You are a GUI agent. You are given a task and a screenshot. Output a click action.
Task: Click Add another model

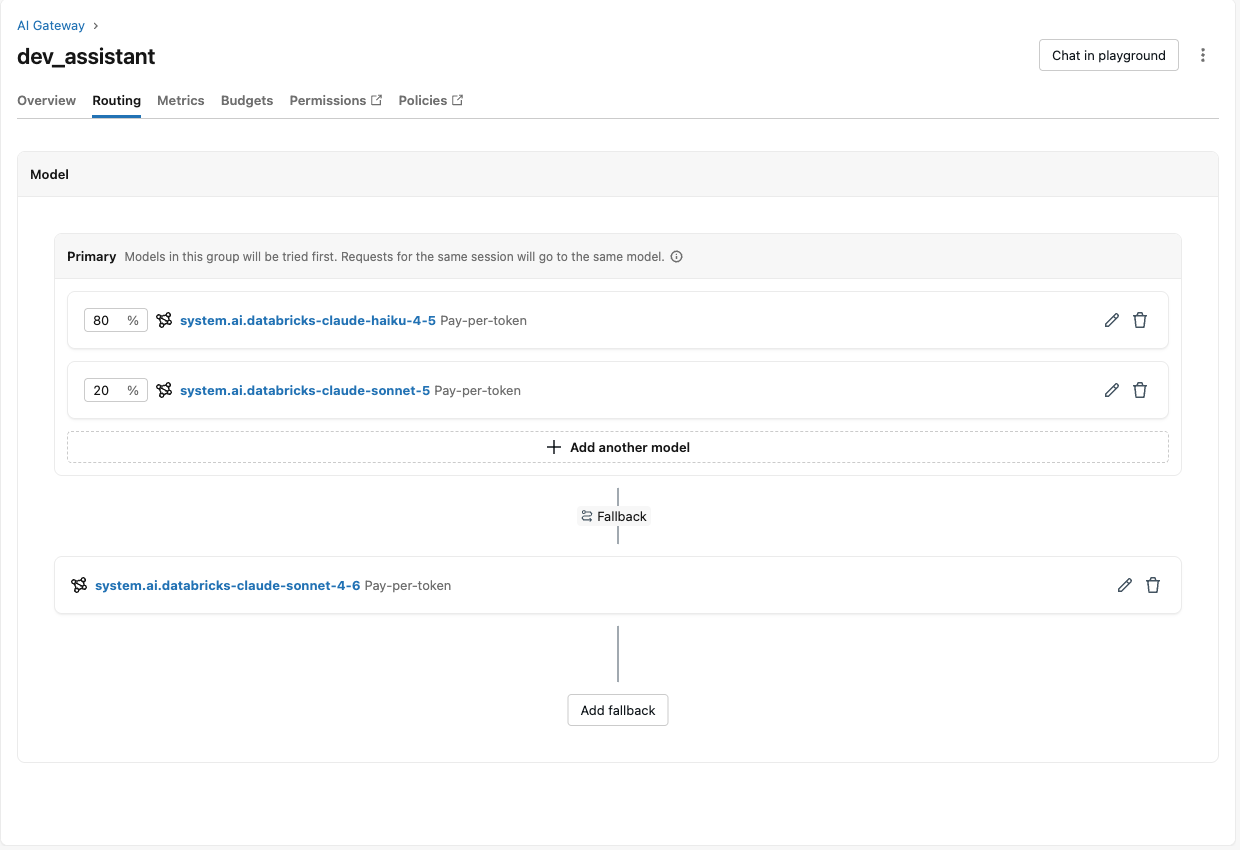point(618,447)
